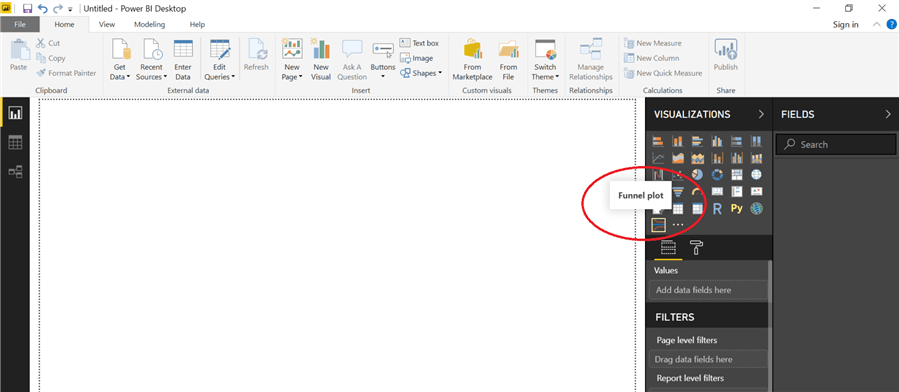The height and width of the screenshot is (392, 899).
Task: Open the Switch Theme dropdown
Action: point(545,59)
